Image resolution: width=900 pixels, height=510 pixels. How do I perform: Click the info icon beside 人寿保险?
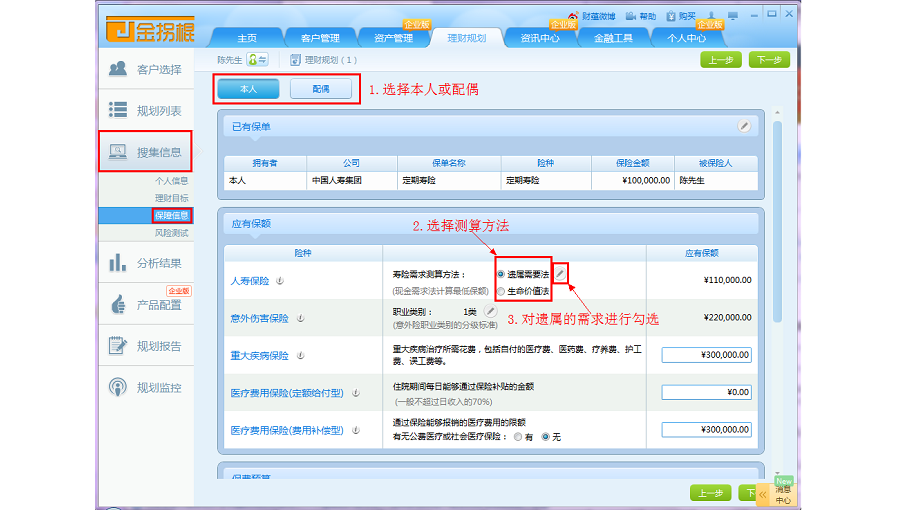[x=280, y=280]
